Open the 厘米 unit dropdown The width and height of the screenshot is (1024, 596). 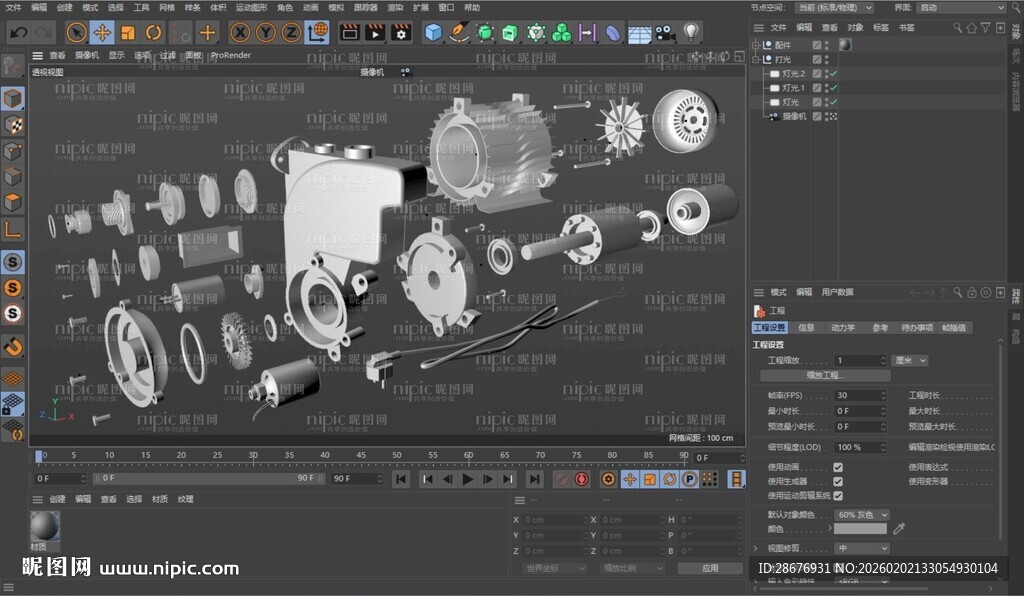pos(909,360)
